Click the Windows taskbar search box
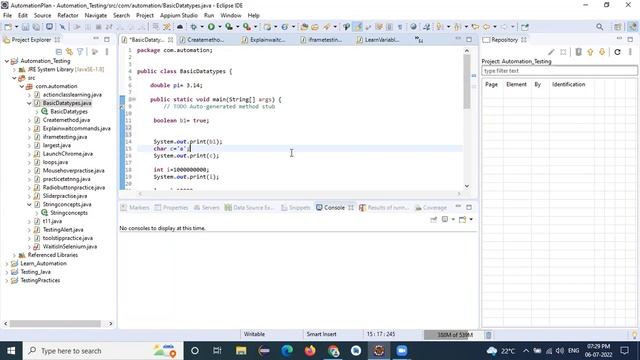 click(x=102, y=351)
